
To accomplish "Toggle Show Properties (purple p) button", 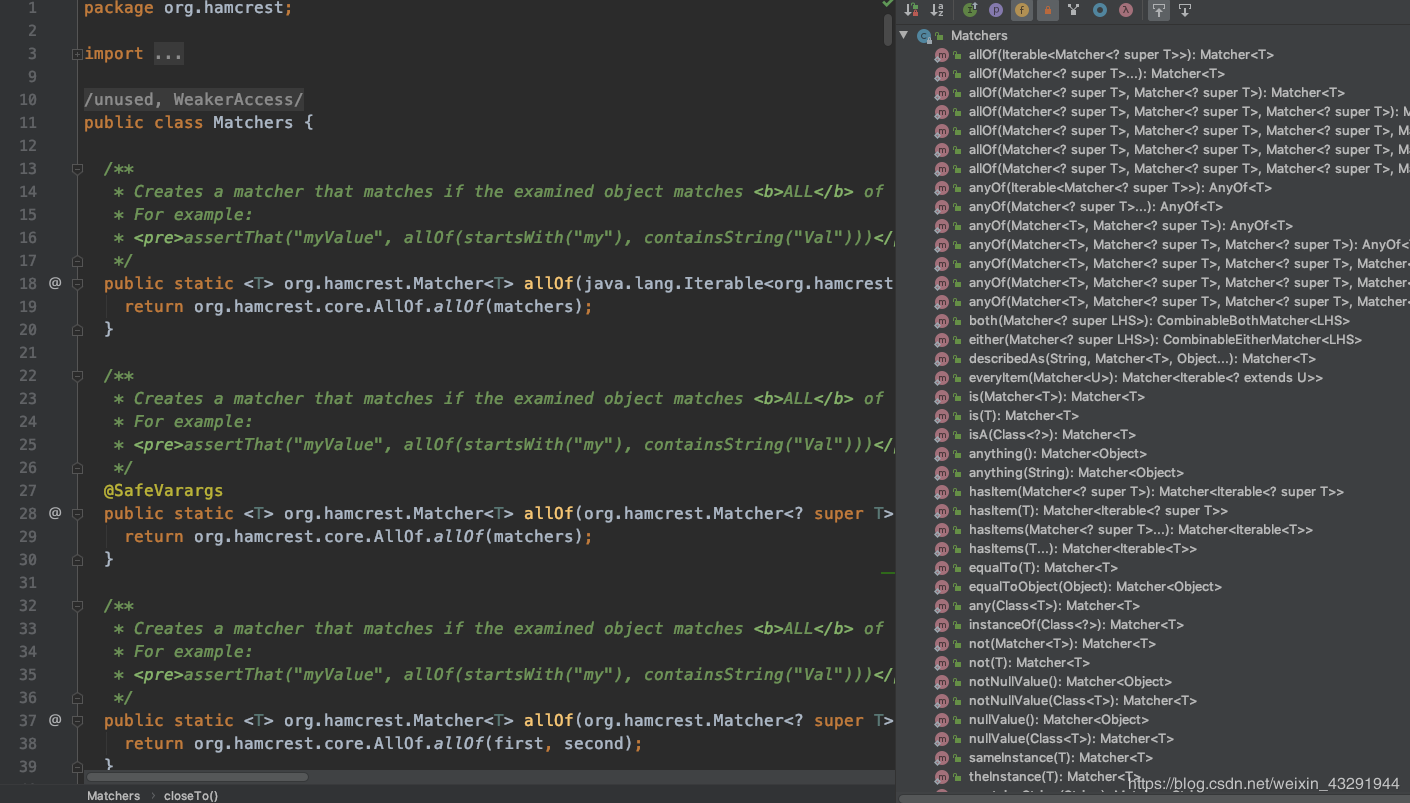I will click(996, 10).
